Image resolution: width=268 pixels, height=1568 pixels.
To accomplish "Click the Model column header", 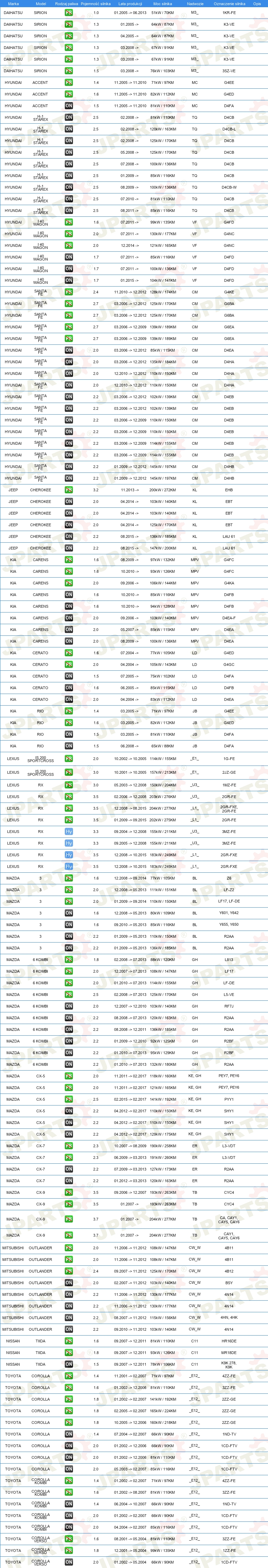I will pyautogui.click(x=41, y=4).
